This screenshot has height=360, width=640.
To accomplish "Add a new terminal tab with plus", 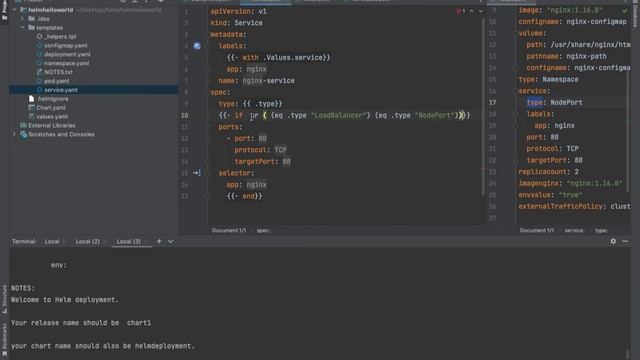I will (159, 241).
